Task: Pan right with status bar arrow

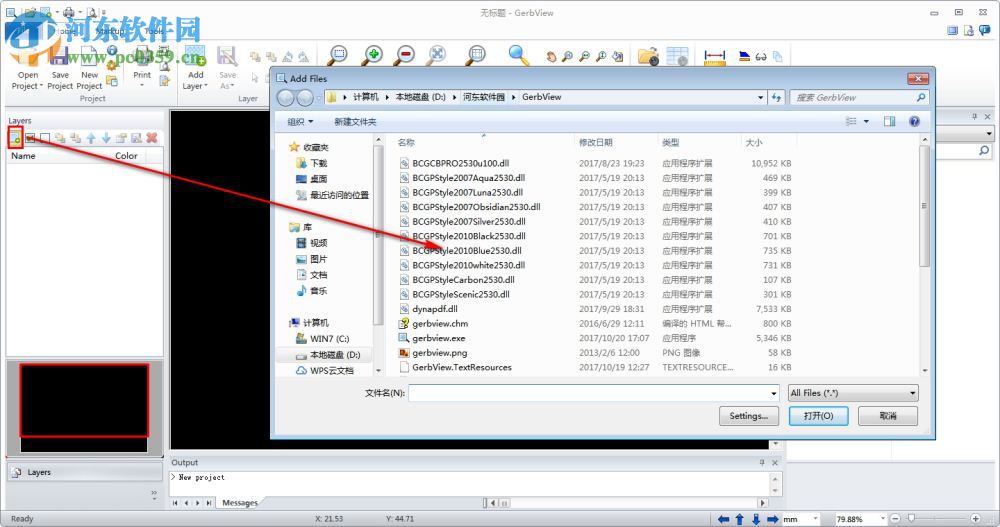Action: [772, 519]
